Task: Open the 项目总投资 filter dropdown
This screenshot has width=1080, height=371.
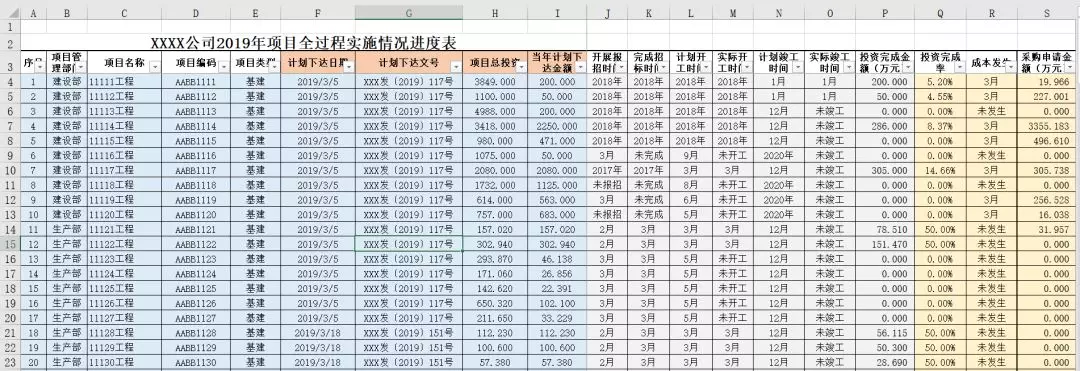Action: [521, 67]
